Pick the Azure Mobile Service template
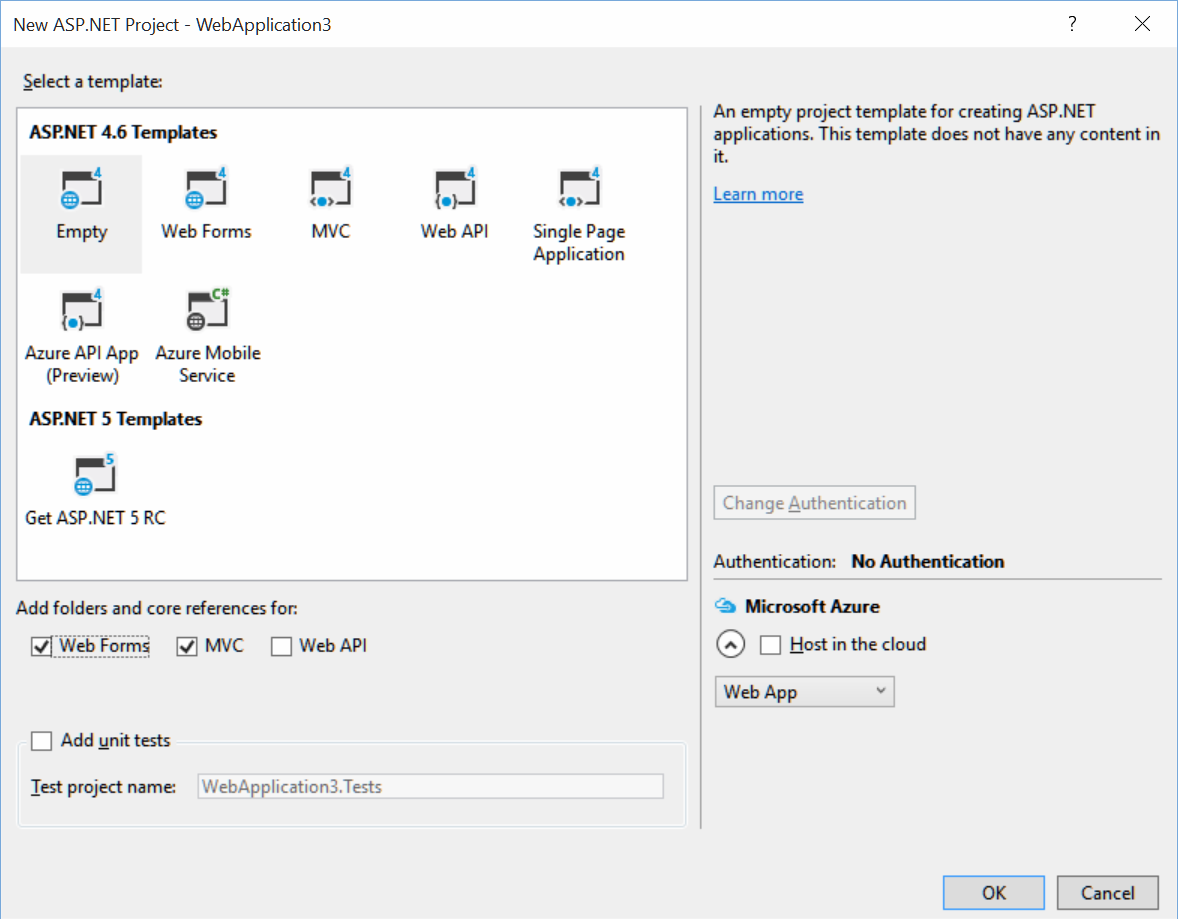 click(207, 312)
